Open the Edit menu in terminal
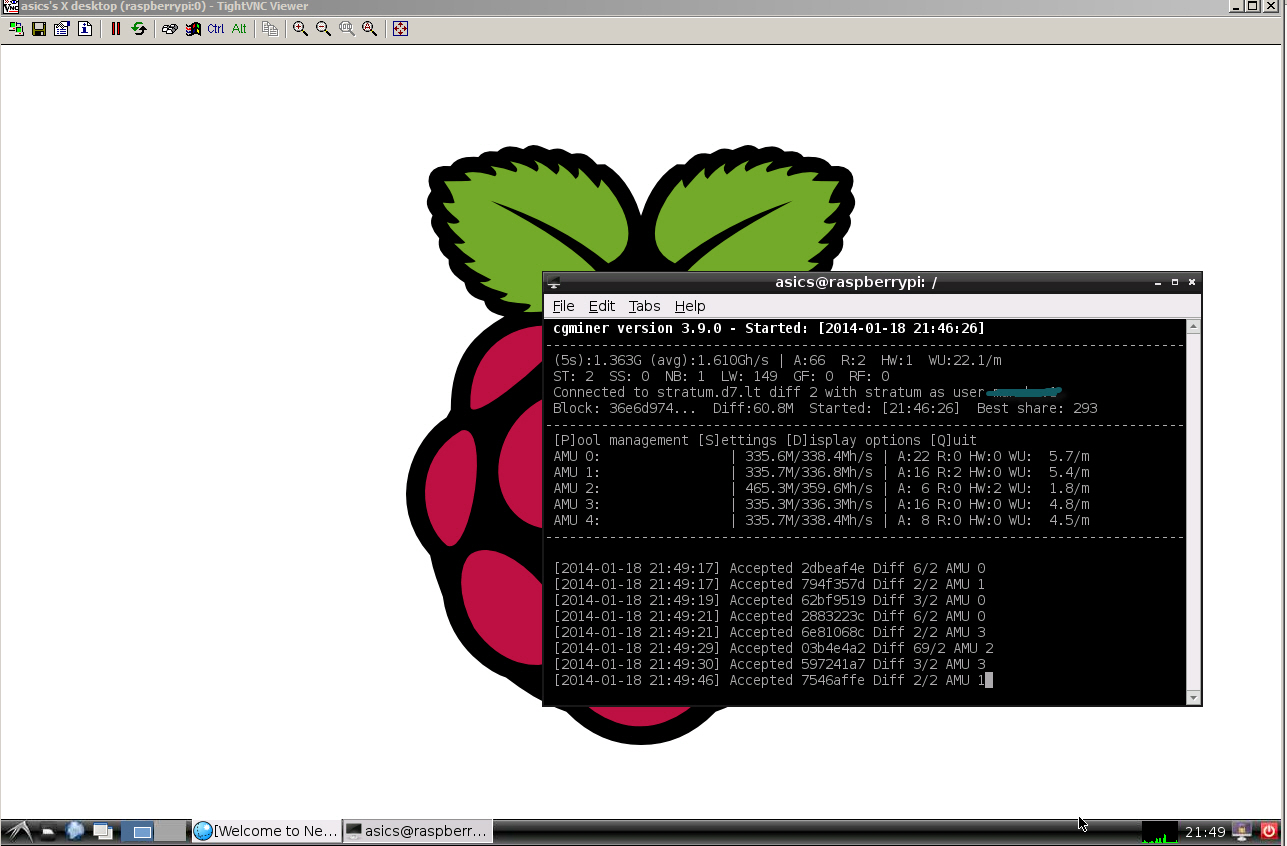The image size is (1287, 846). click(602, 306)
